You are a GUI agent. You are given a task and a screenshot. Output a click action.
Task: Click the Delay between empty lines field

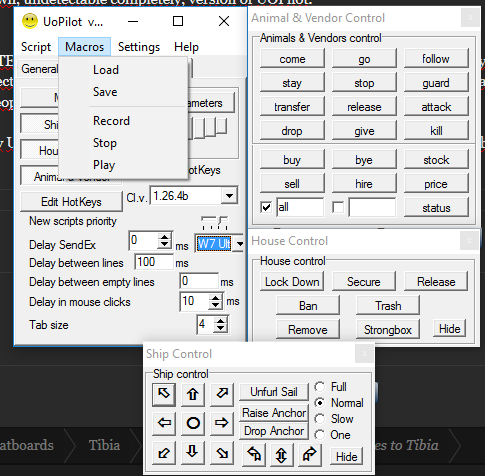point(199,281)
